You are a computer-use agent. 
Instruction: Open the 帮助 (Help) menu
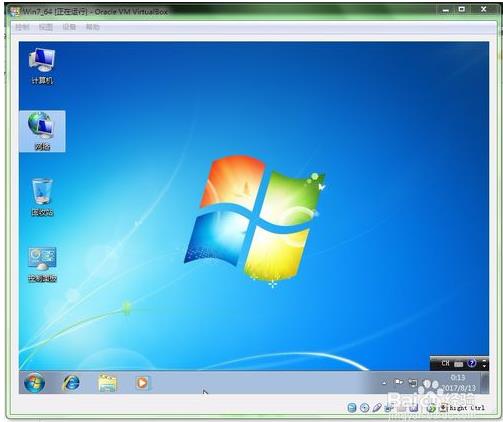92,27
